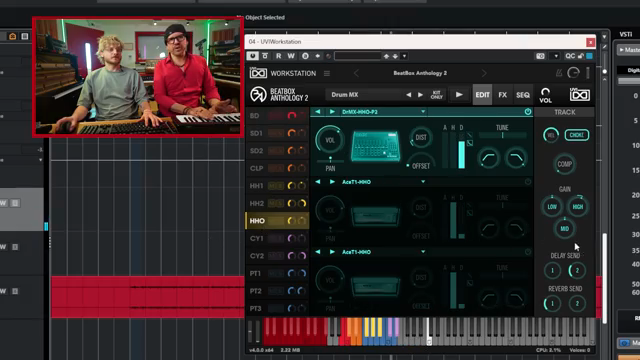Screen dimensions: 640x360
Task: Enable Read automation R button
Action: tap(278, 56)
